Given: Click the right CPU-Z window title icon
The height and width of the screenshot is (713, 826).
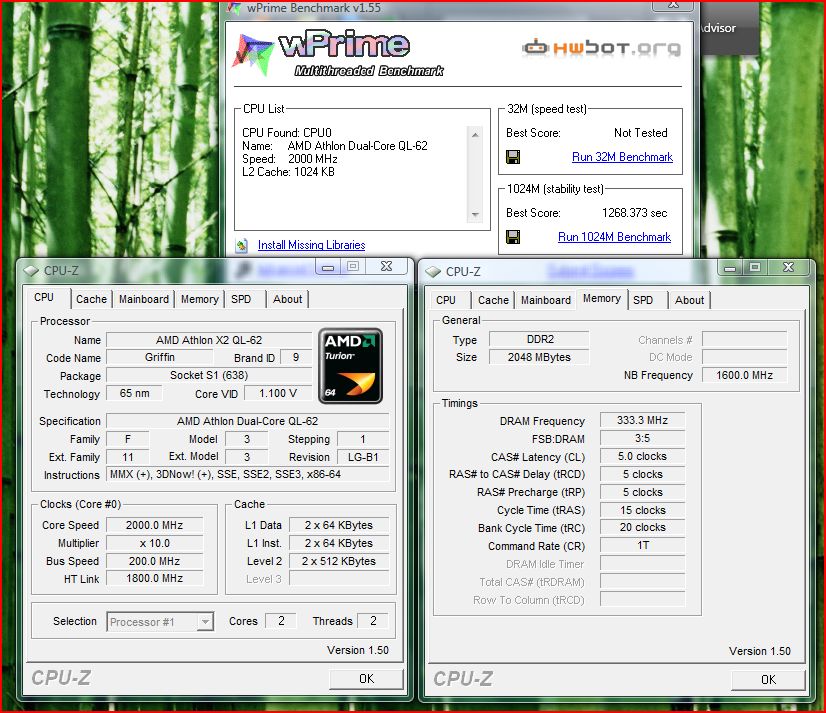Looking at the screenshot, I should pos(433,272).
